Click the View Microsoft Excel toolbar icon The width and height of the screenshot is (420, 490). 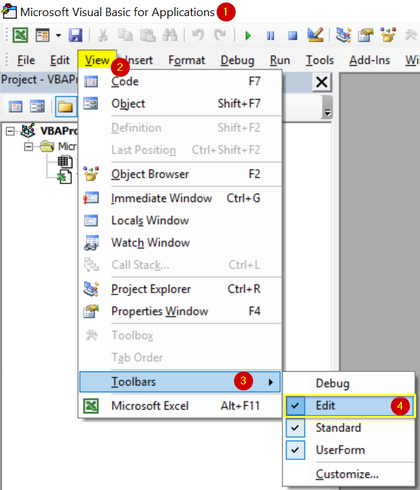(x=20, y=35)
